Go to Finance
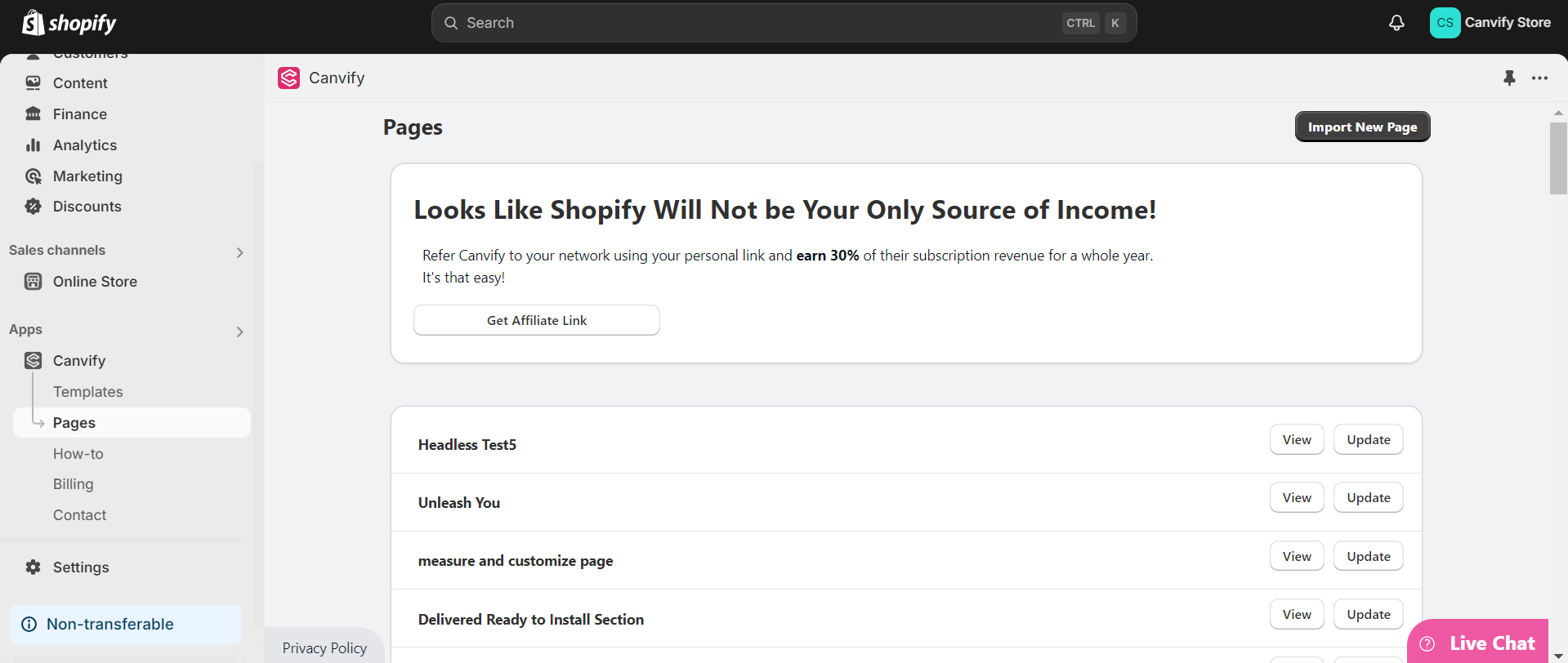The height and width of the screenshot is (663, 1568). pos(80,114)
